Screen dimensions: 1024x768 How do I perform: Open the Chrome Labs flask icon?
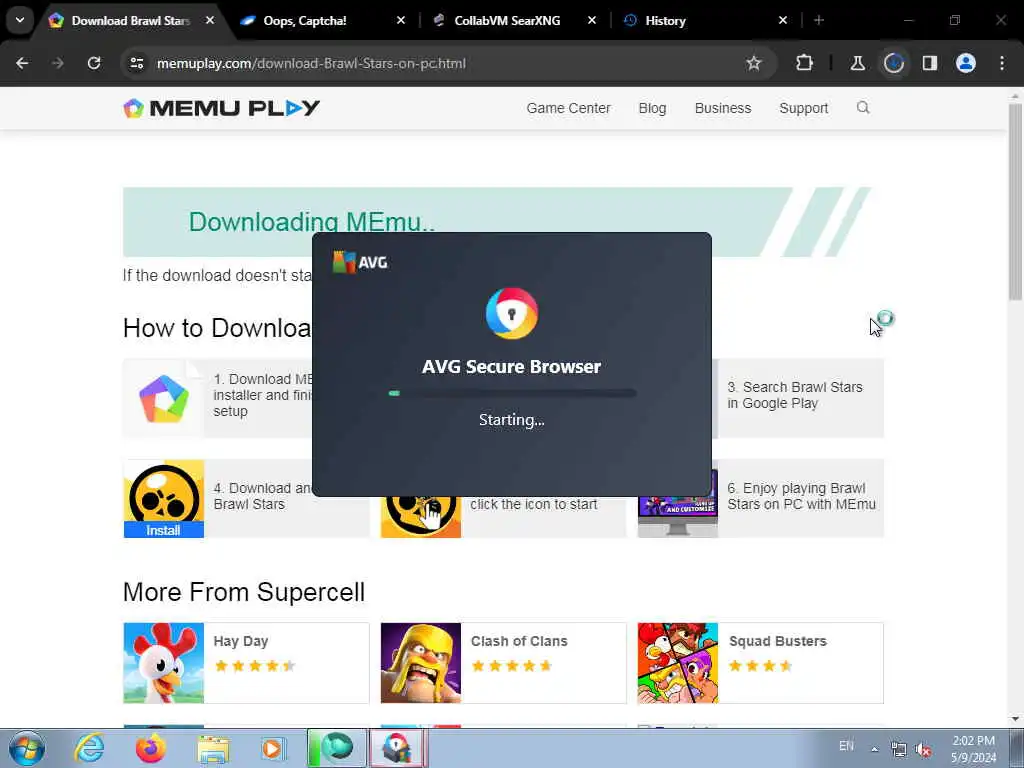[x=857, y=63]
